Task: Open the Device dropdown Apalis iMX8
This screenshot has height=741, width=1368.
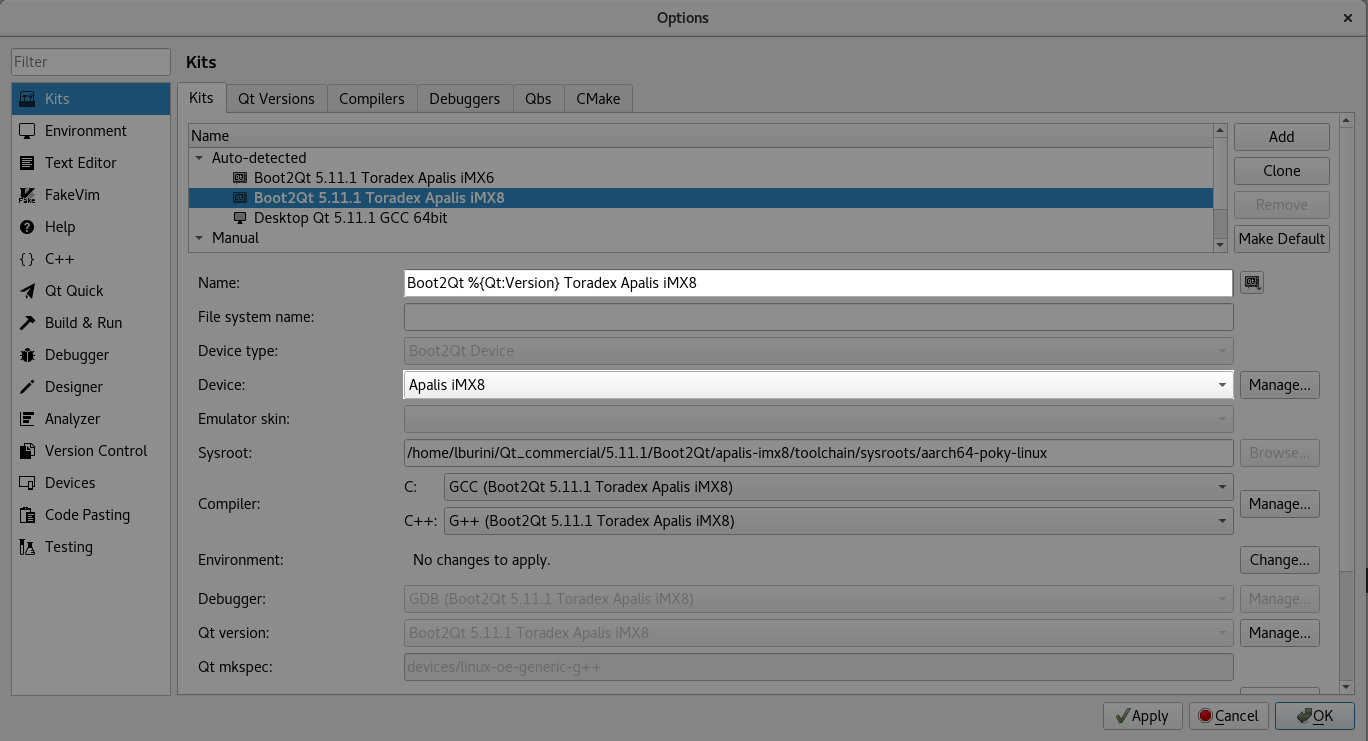Action: point(818,384)
